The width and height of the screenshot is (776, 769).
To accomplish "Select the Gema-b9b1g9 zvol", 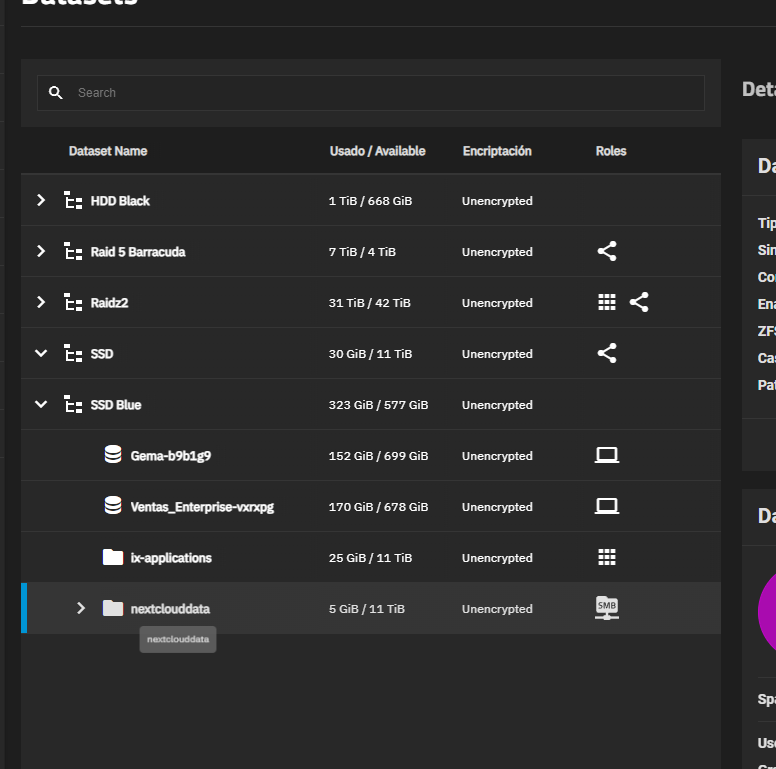I will [171, 456].
